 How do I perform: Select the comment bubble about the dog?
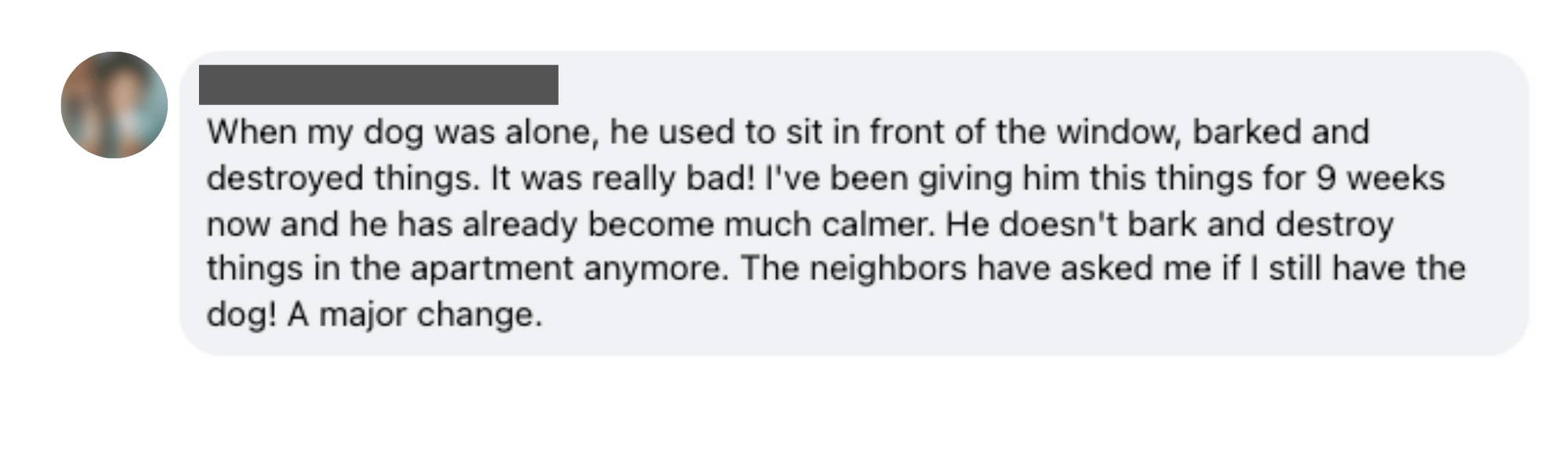(x=855, y=203)
